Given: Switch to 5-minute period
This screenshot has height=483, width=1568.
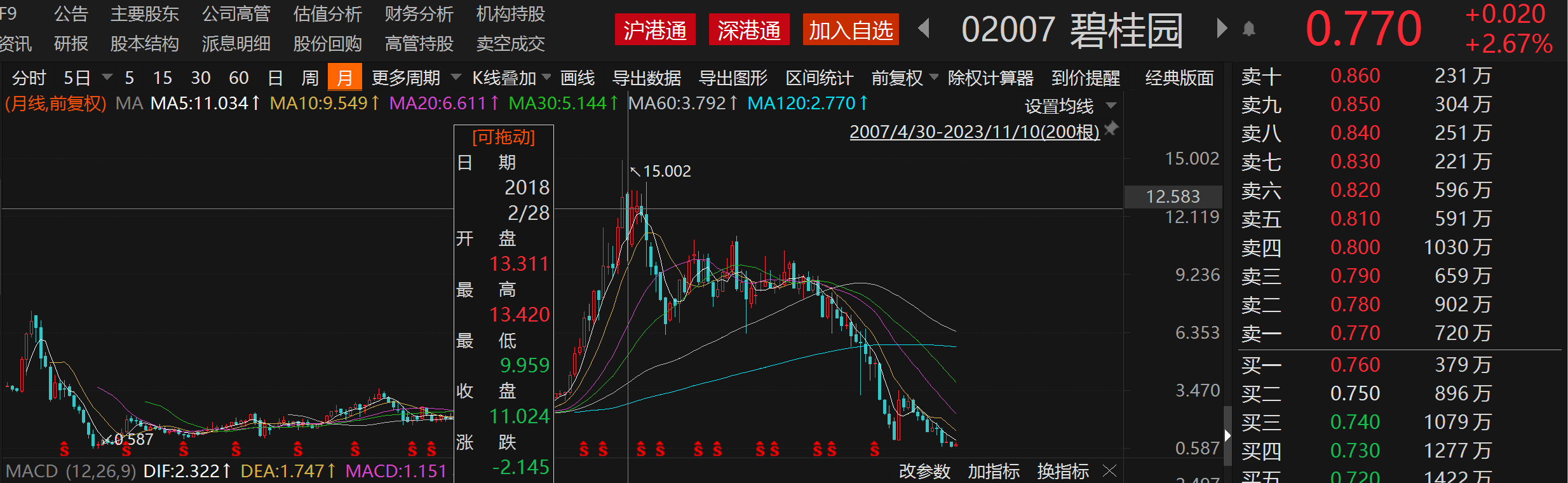Looking at the screenshot, I should [130, 78].
